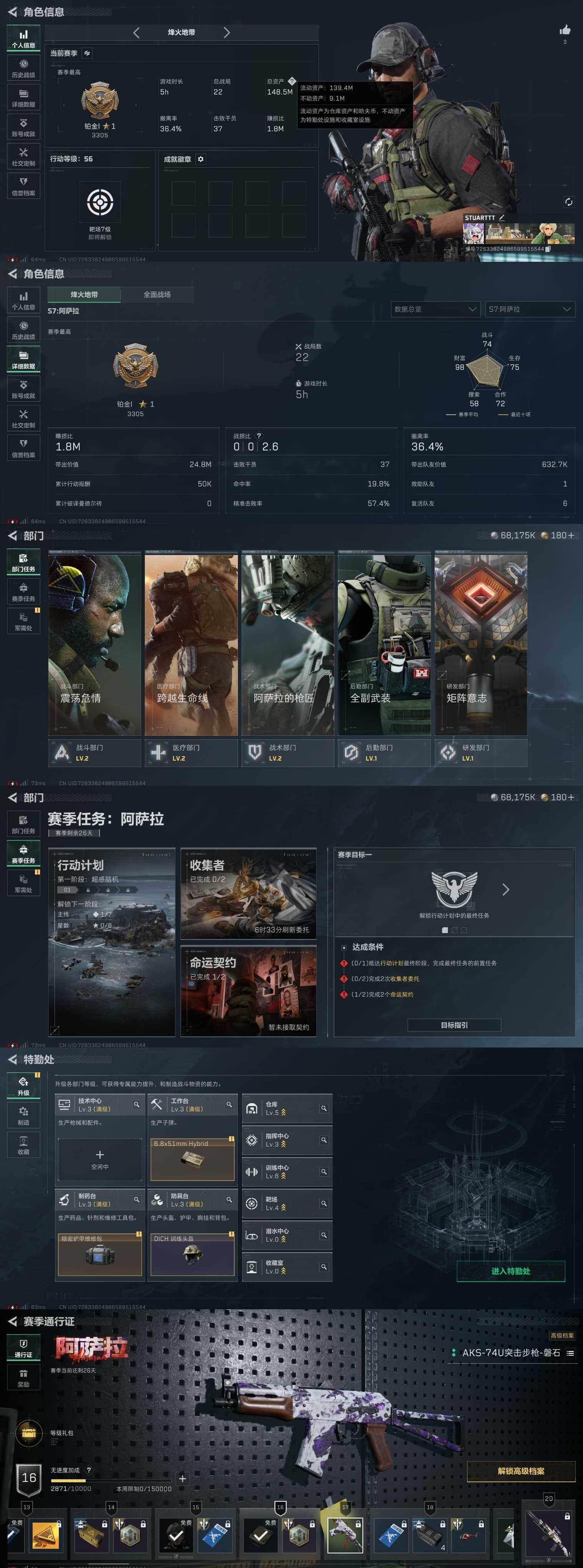
Task: Expand the S7:阿萨拉 season dropdown
Action: point(530,309)
